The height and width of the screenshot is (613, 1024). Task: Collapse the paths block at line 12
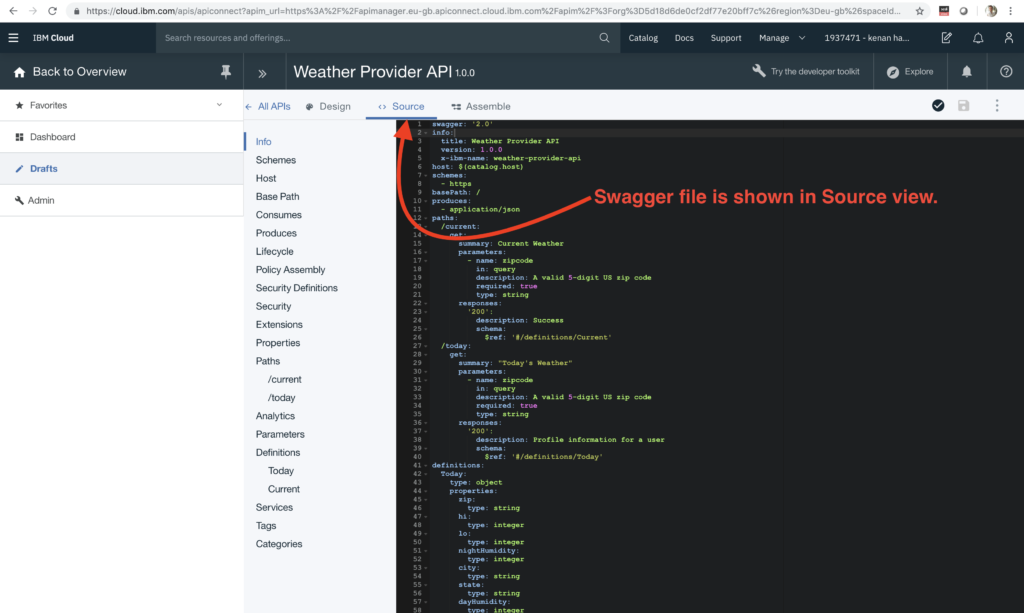click(426, 218)
